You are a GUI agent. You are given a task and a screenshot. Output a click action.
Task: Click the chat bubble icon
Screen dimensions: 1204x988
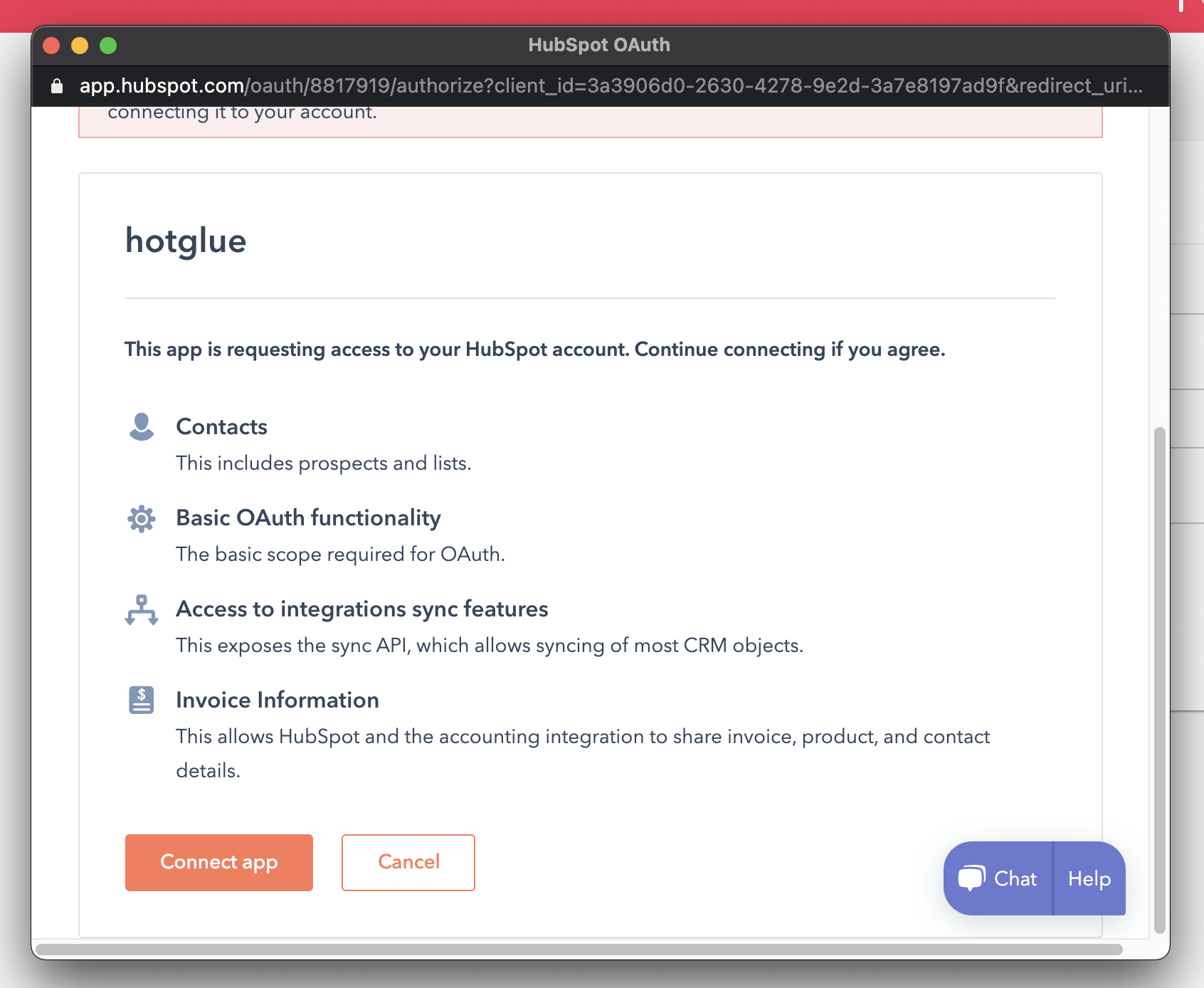971,878
